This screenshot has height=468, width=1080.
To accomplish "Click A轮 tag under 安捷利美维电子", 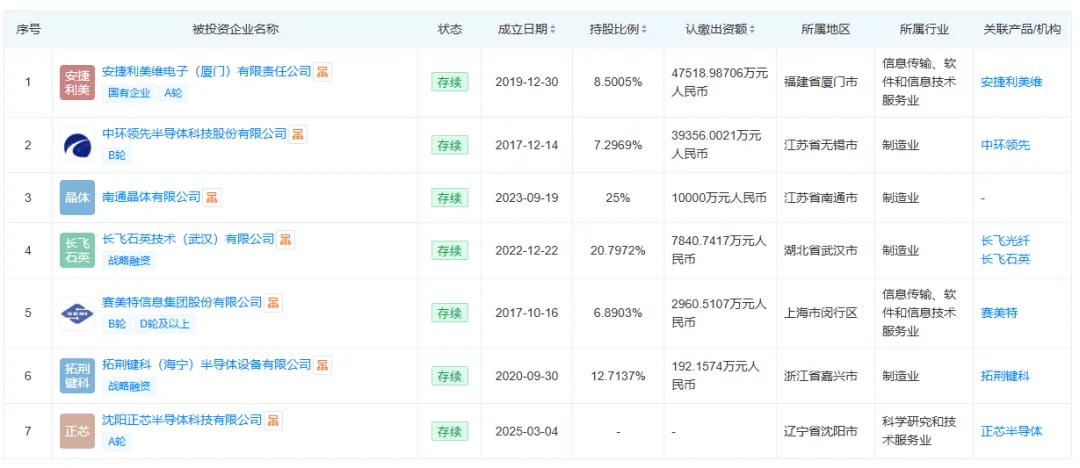I will tap(173, 93).
